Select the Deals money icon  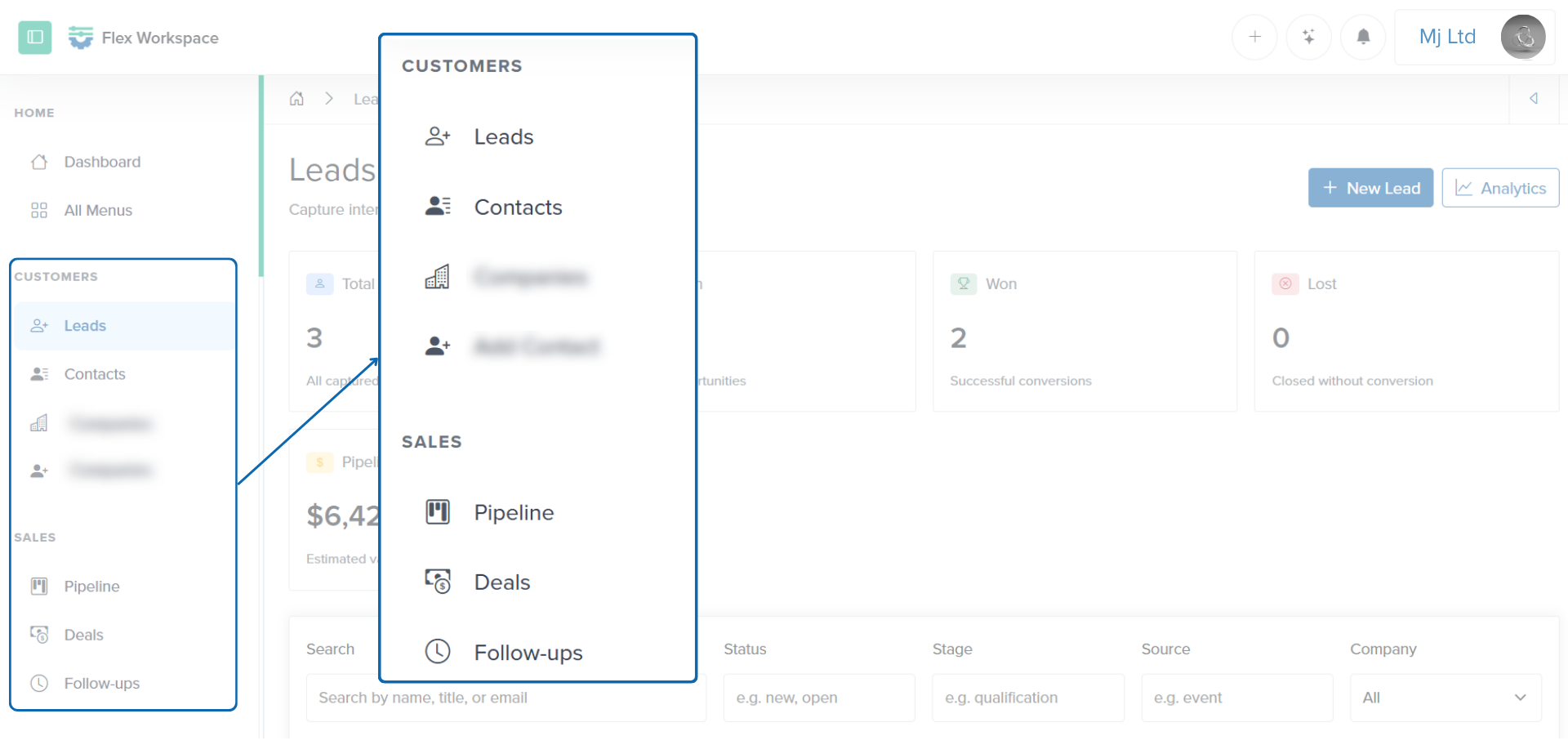click(38, 635)
